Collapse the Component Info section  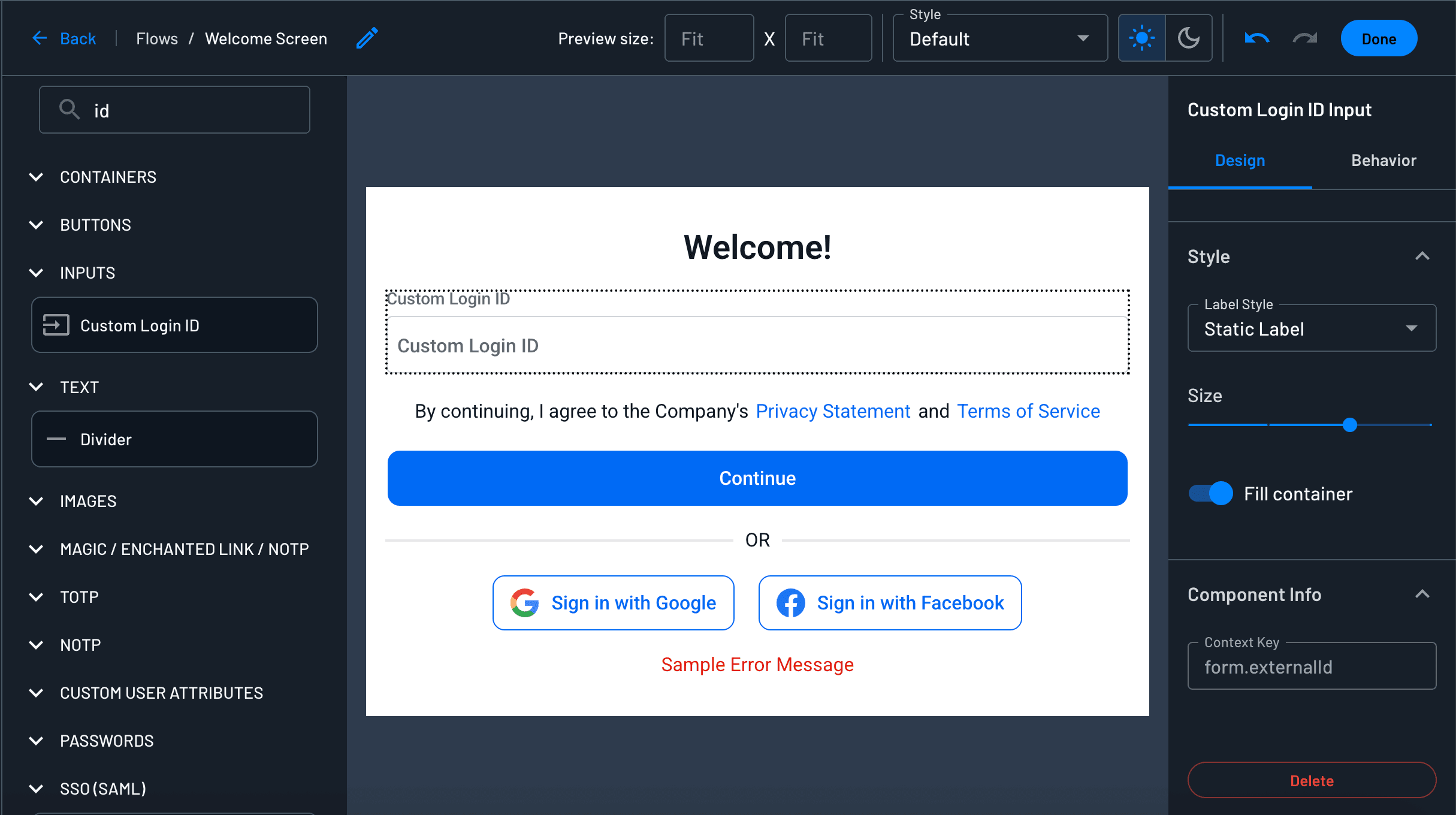coord(1422,594)
